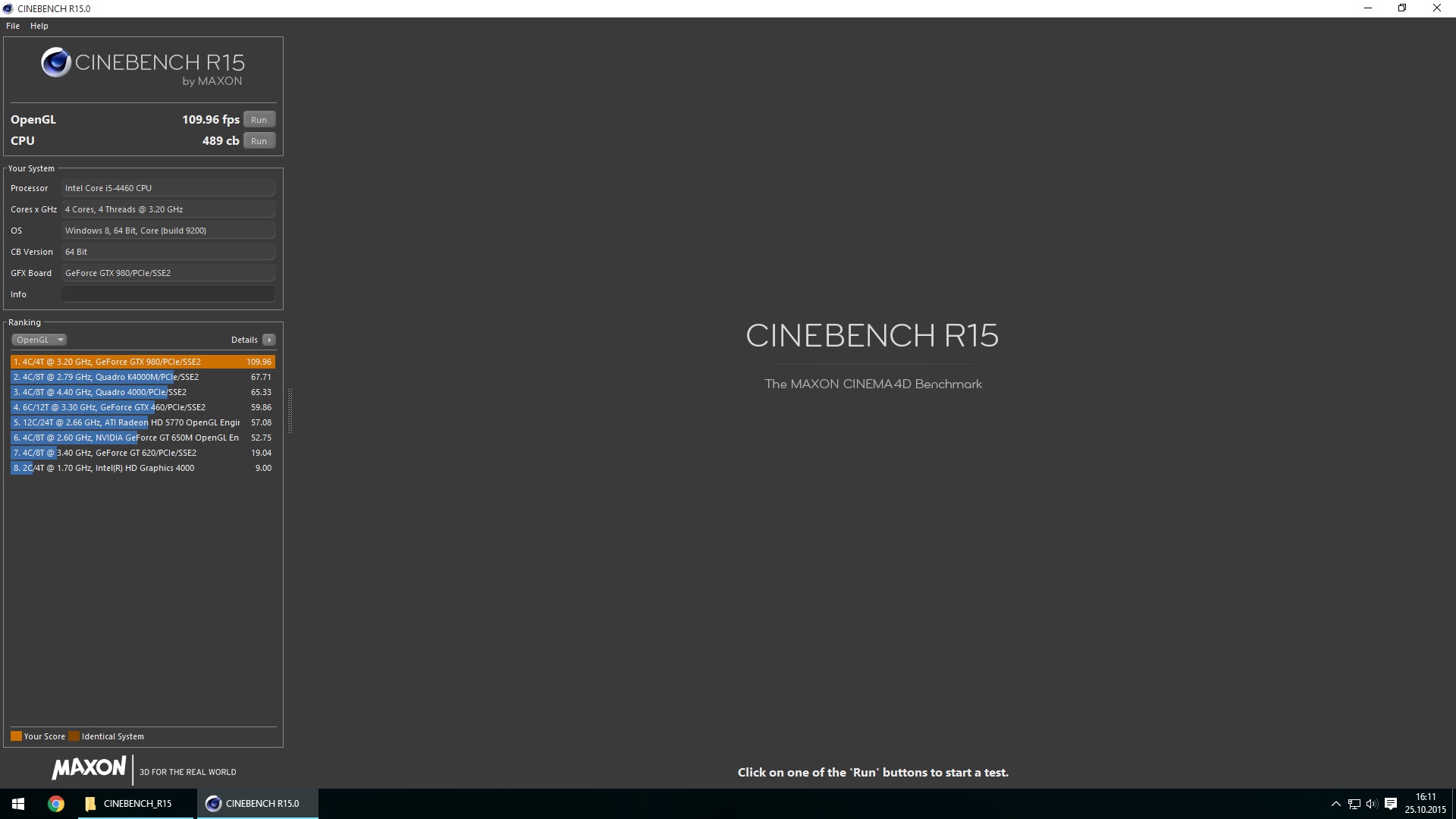This screenshot has width=1456, height=819.
Task: Run the OpenGL benchmark
Action: click(x=259, y=120)
